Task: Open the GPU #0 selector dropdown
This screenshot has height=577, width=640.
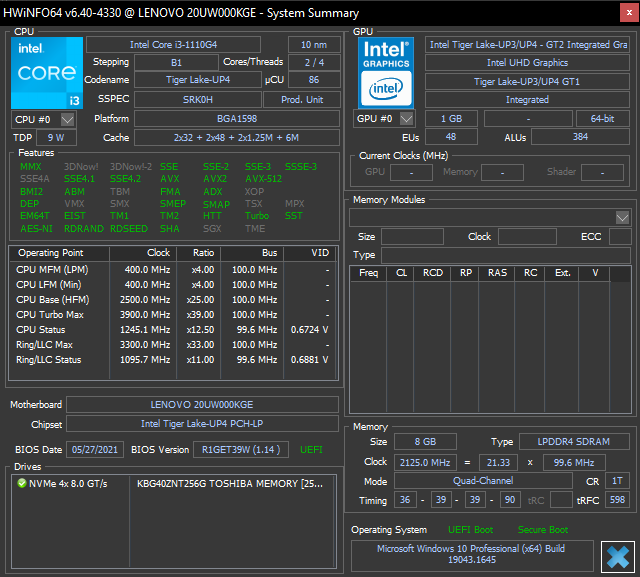Action: coord(408,119)
